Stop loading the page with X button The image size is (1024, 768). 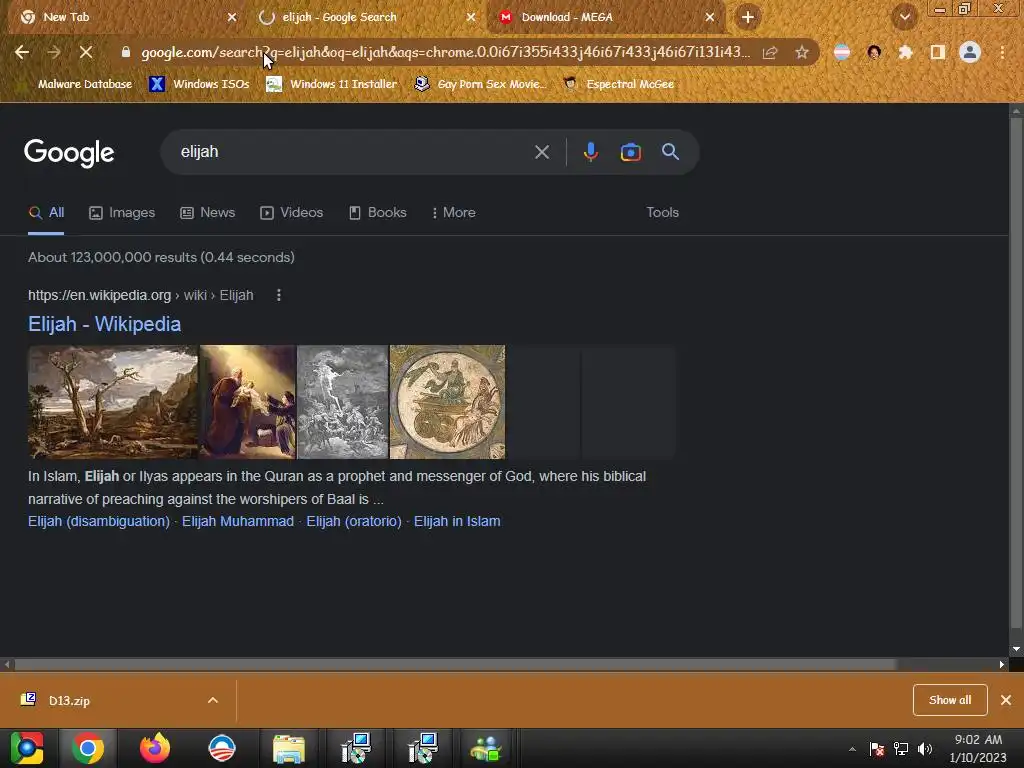click(x=86, y=52)
